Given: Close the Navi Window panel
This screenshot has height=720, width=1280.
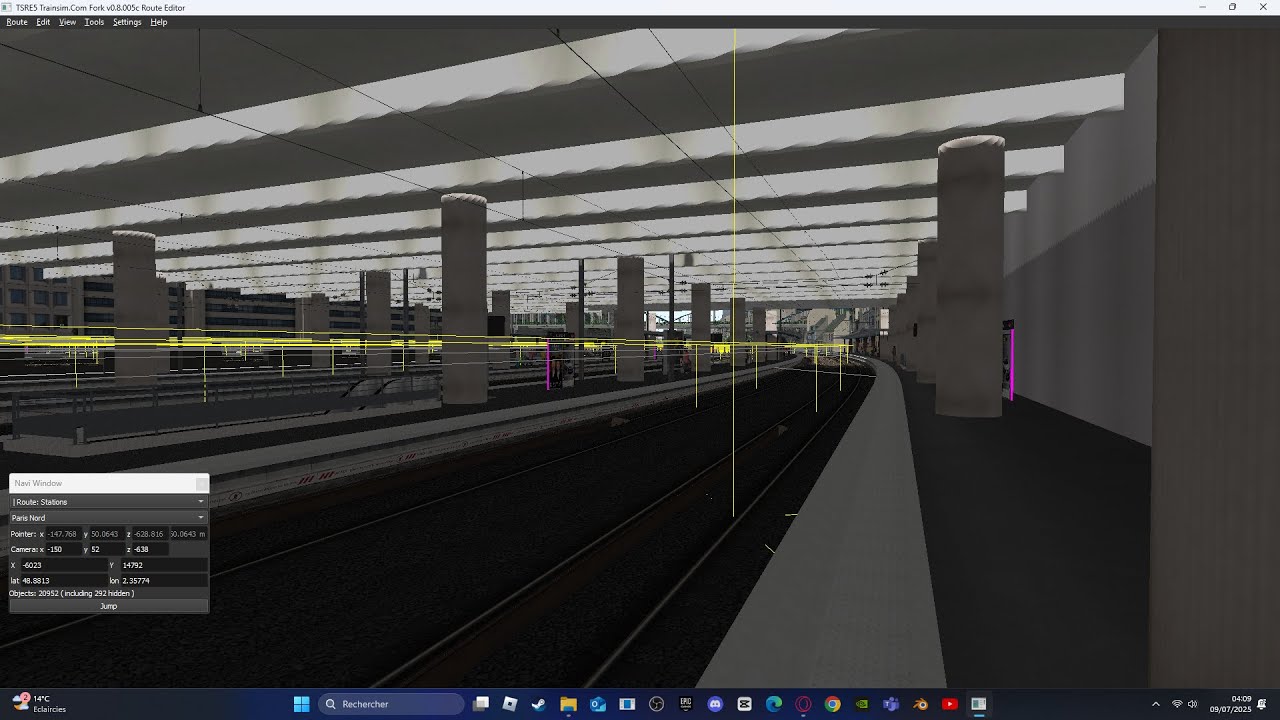Looking at the screenshot, I should tap(201, 483).
